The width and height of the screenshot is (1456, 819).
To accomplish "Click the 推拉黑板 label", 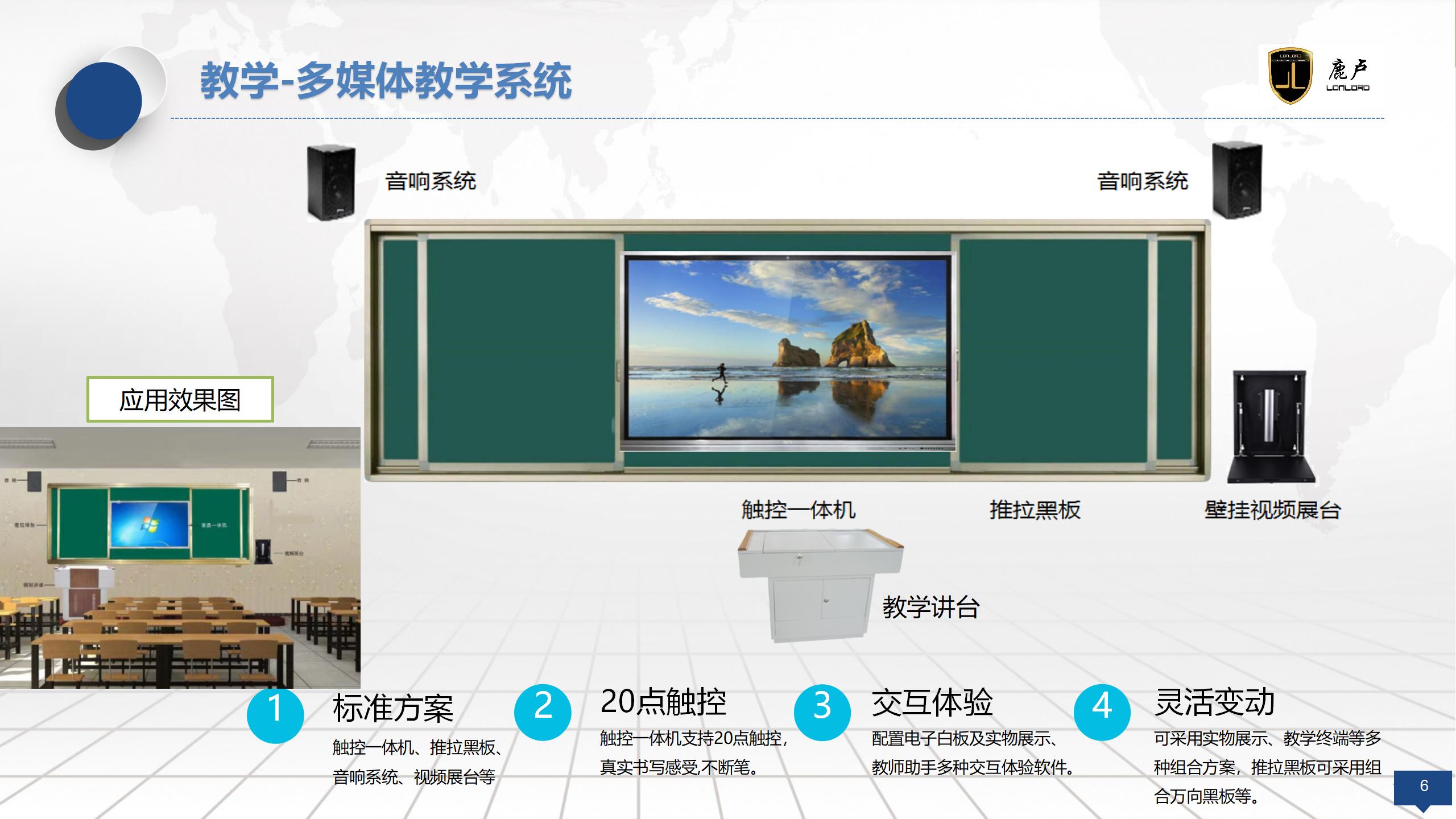I will (1035, 510).
